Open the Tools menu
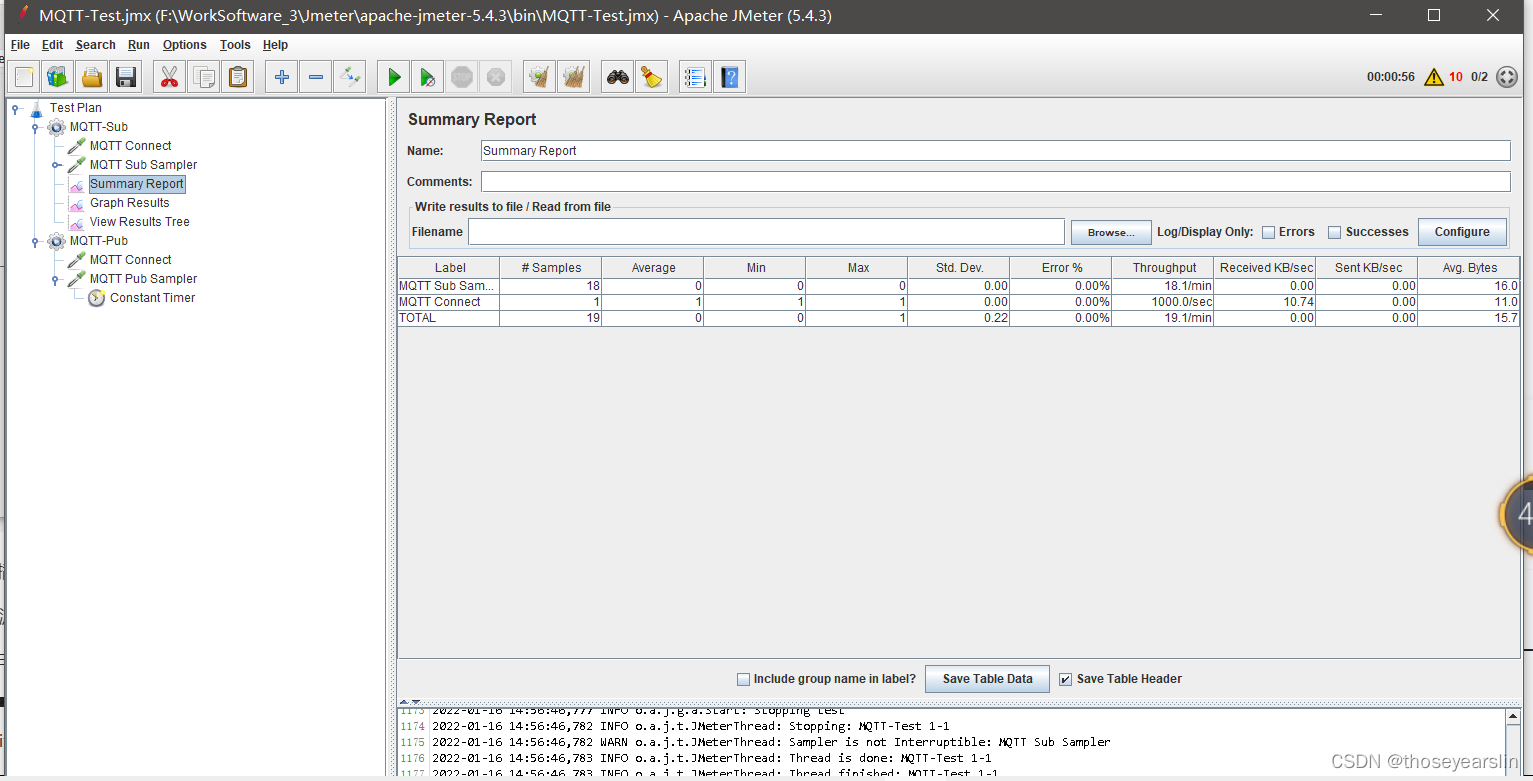The image size is (1533, 781). click(x=235, y=45)
